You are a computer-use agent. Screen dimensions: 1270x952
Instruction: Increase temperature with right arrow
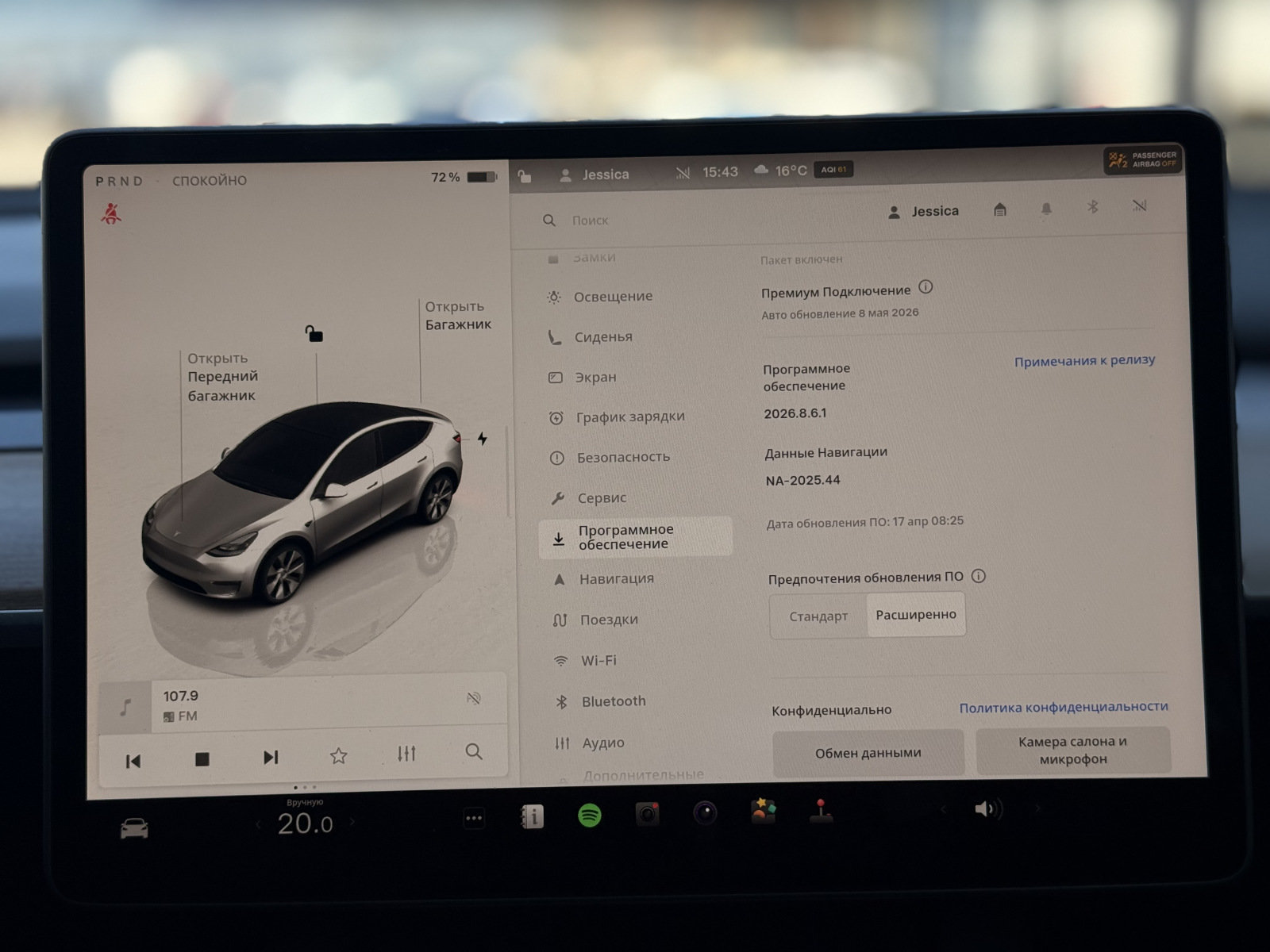[x=352, y=823]
